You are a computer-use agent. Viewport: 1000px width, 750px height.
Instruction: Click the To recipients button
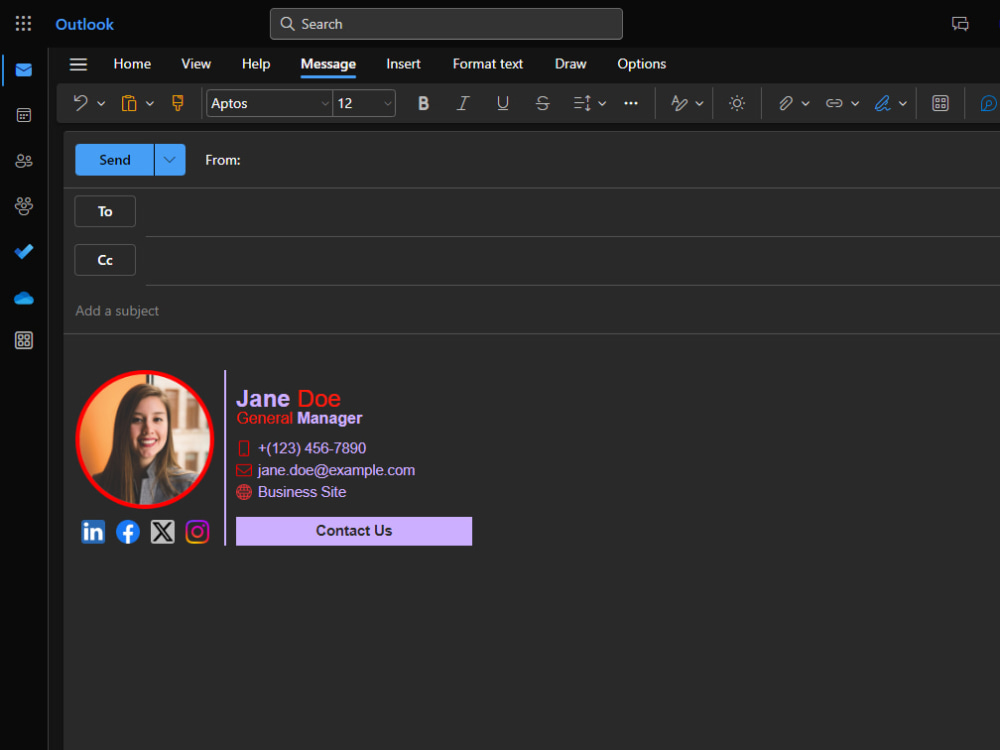[x=105, y=212]
